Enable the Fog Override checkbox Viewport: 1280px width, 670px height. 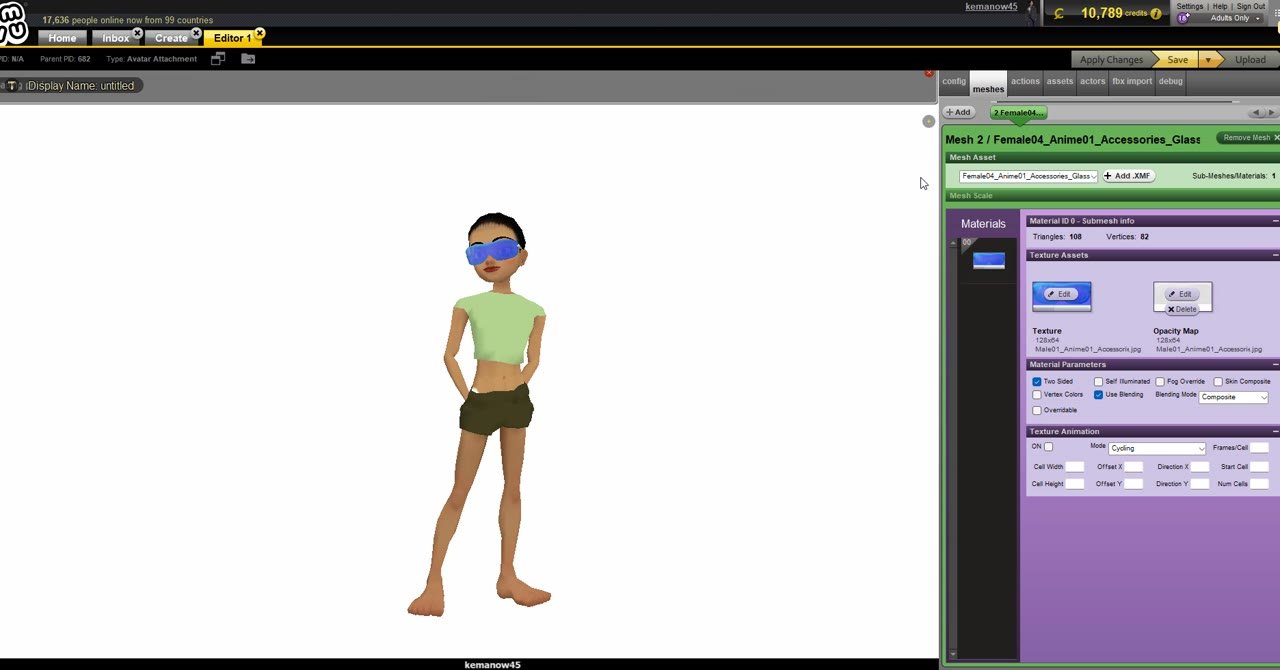pos(1160,382)
